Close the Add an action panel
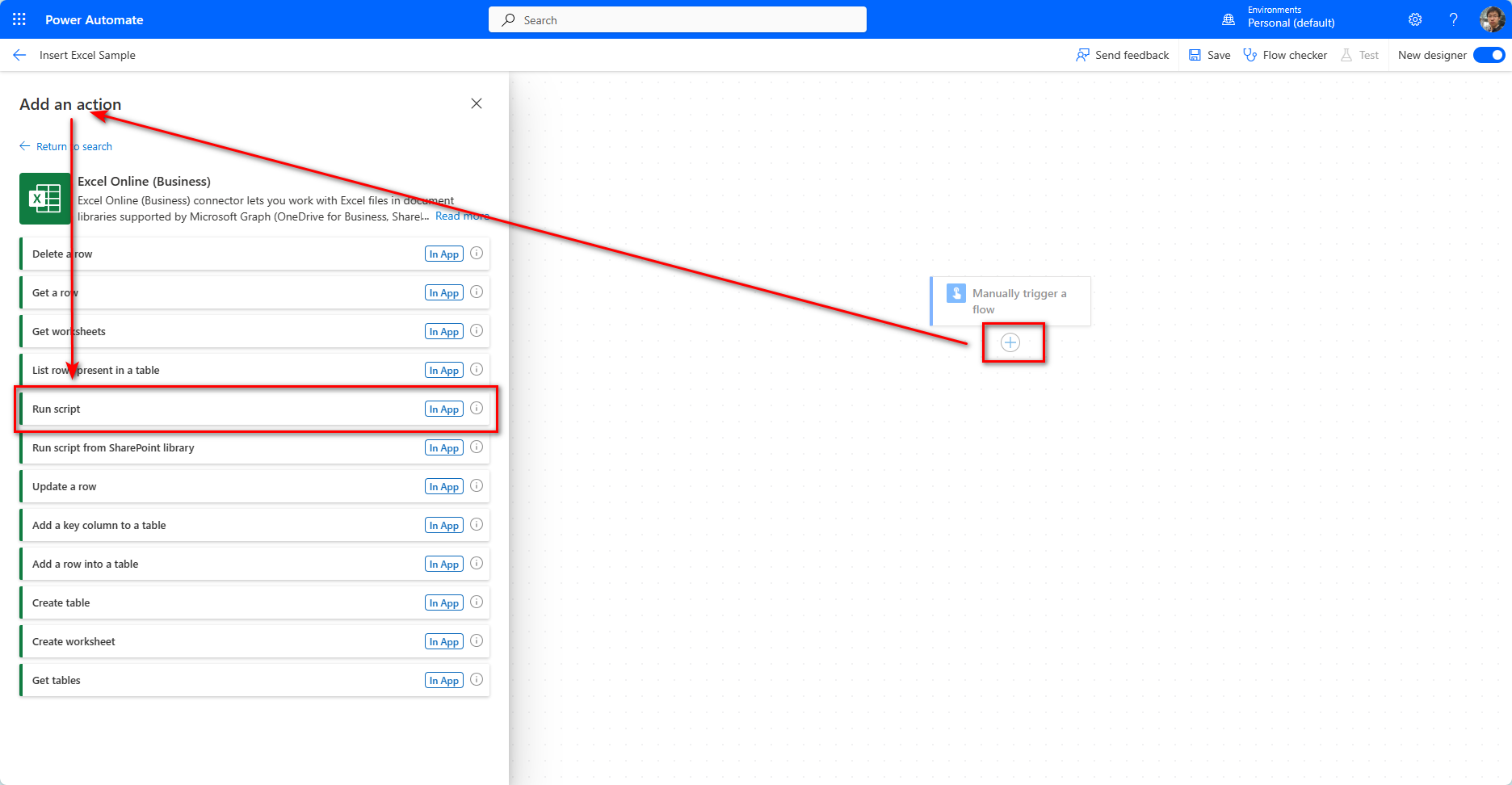1512x785 pixels. click(476, 103)
